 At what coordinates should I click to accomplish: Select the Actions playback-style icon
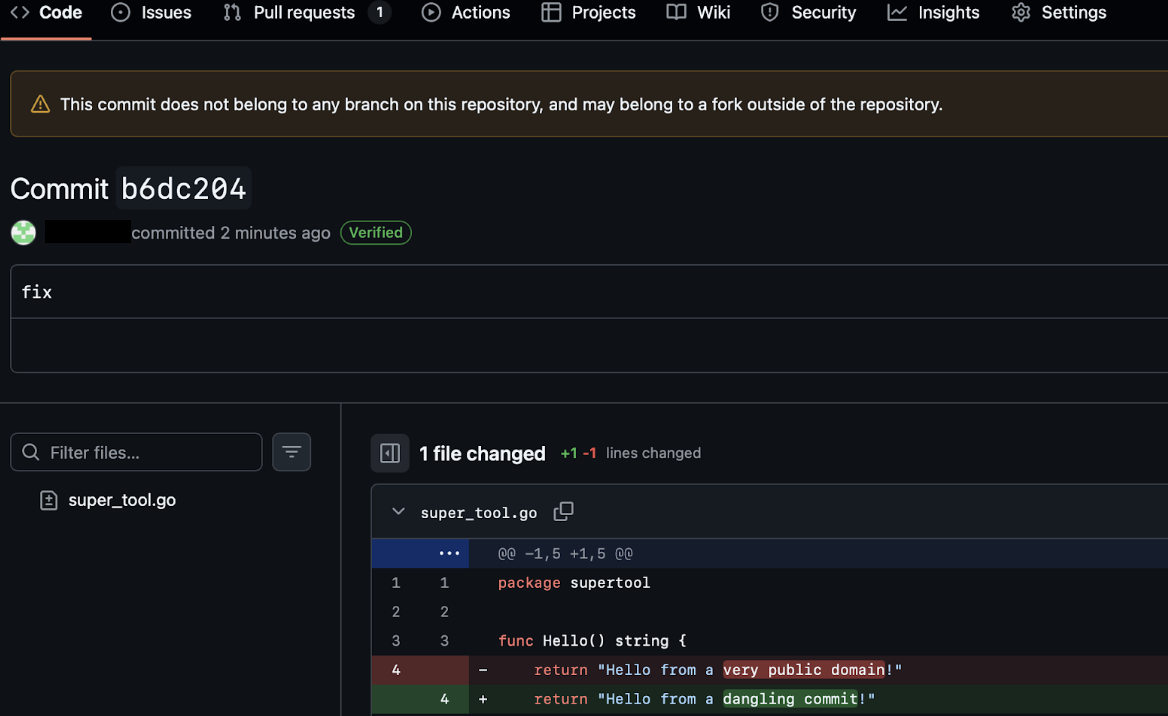click(430, 13)
